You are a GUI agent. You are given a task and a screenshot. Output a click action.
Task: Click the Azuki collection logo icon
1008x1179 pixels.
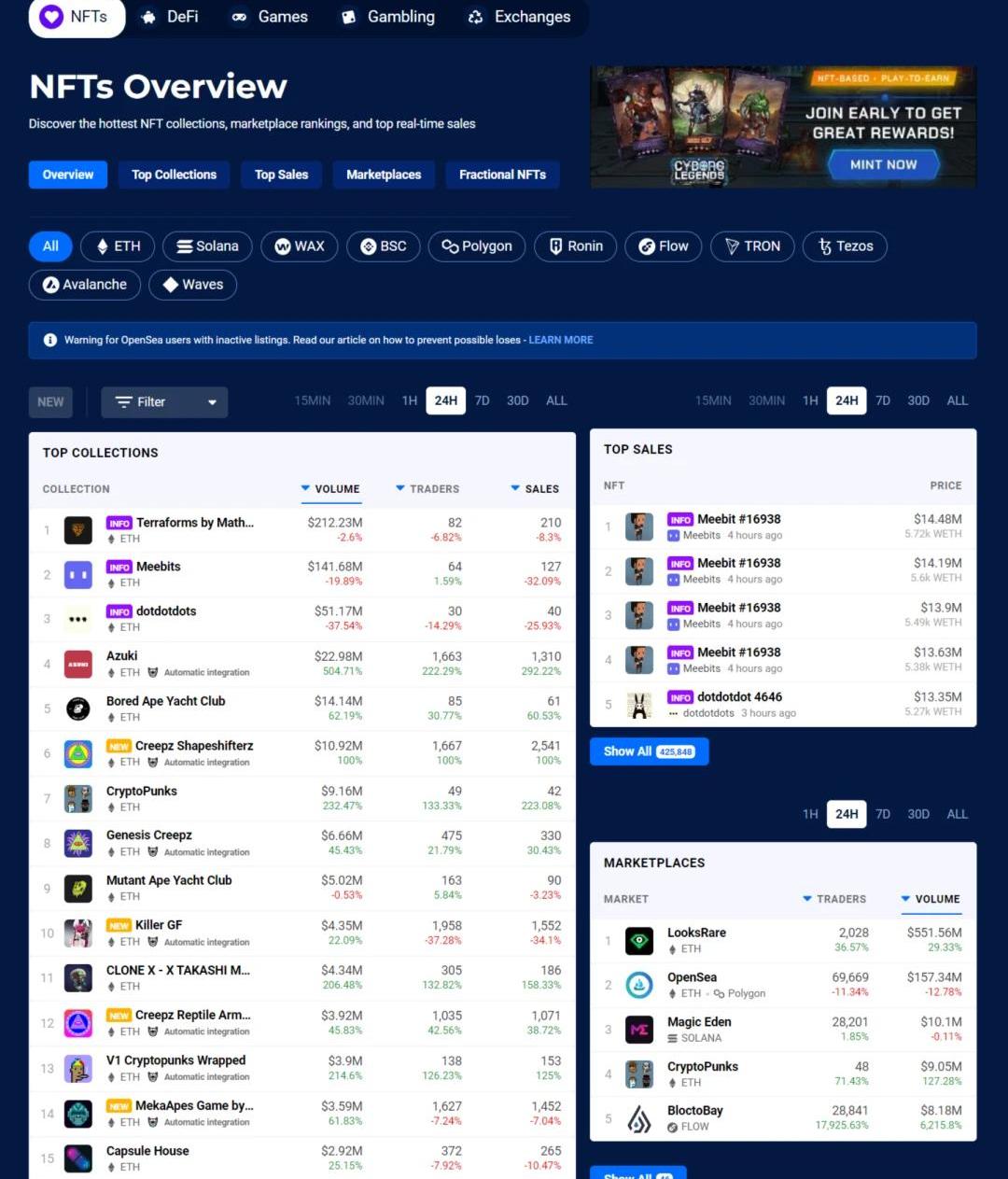click(x=78, y=664)
